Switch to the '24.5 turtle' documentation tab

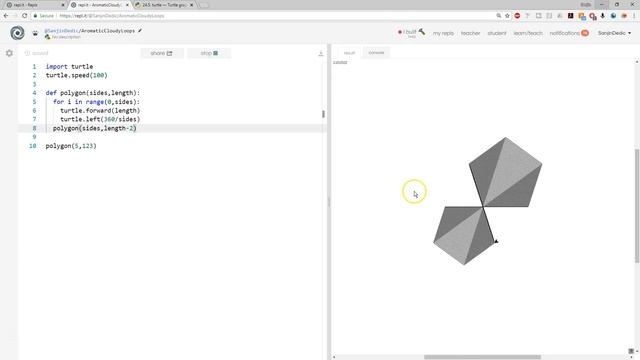(163, 5)
